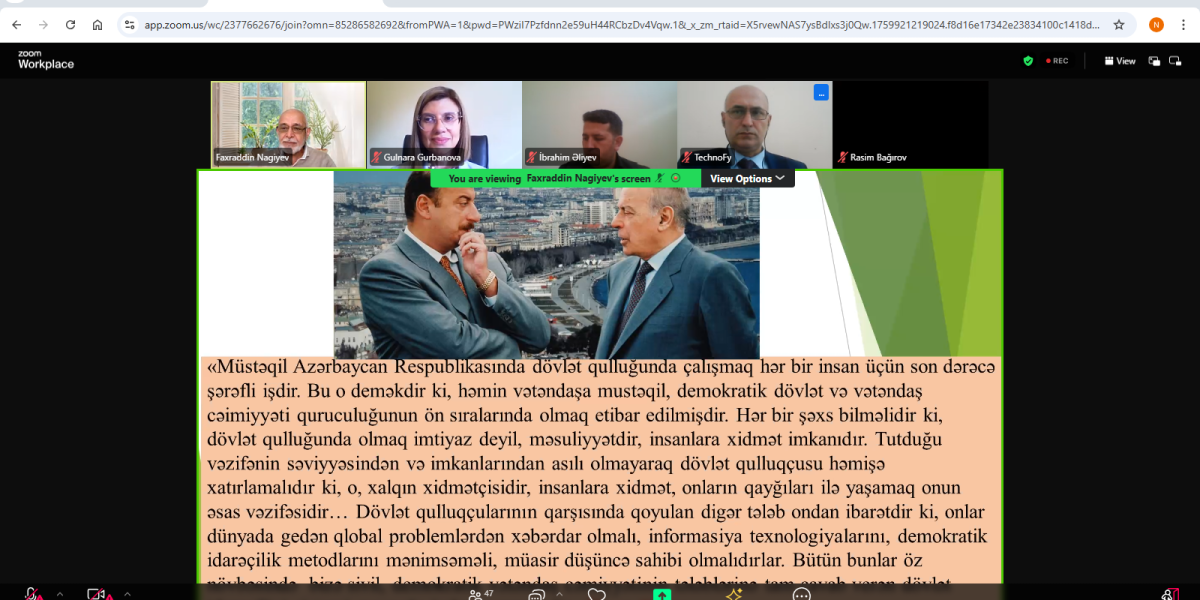Click the browser address bar URL
Image resolution: width=1200 pixels, height=600 pixels.
coord(620,25)
